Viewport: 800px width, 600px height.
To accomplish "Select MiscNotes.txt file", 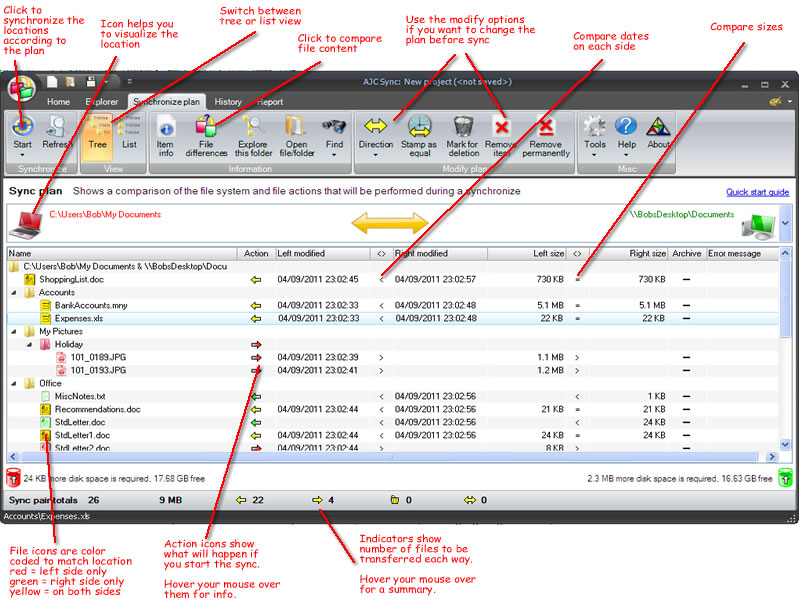I will click(80, 396).
